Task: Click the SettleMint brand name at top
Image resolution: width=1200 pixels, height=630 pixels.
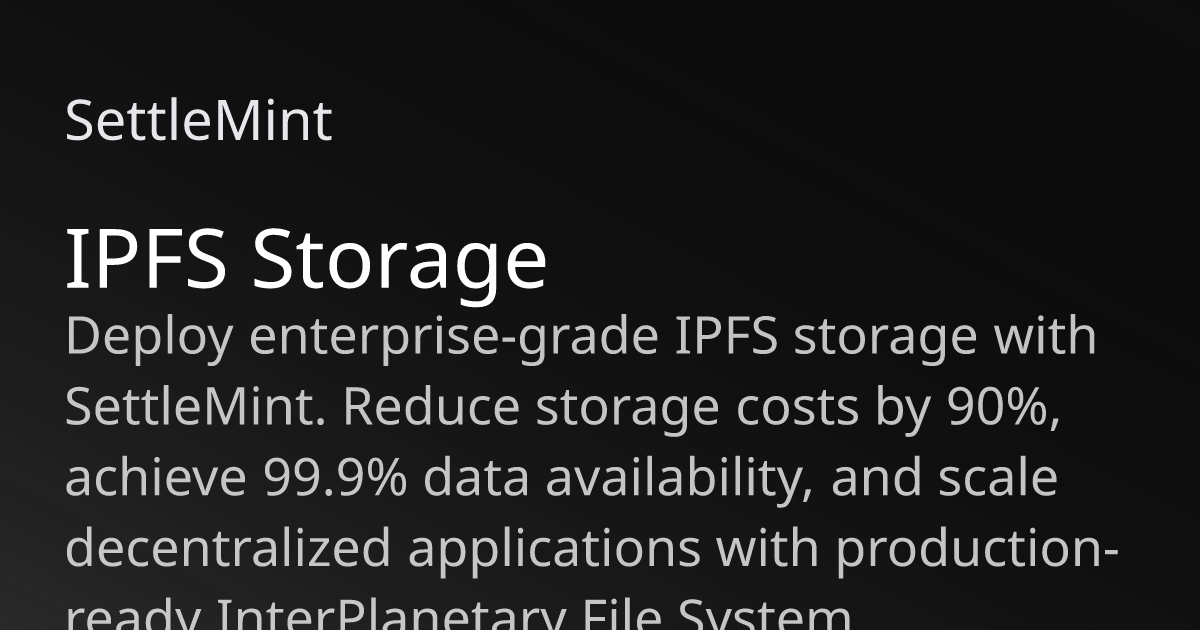Action: point(198,122)
